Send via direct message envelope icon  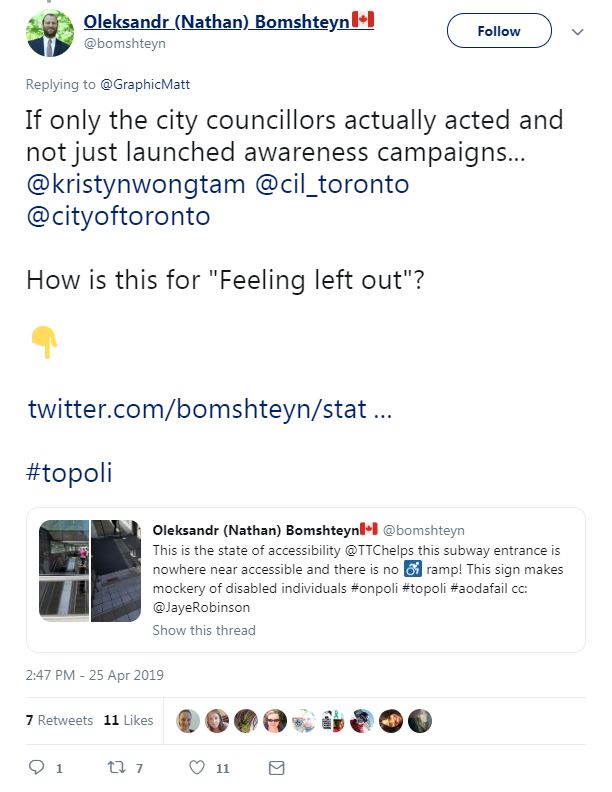pos(276,768)
